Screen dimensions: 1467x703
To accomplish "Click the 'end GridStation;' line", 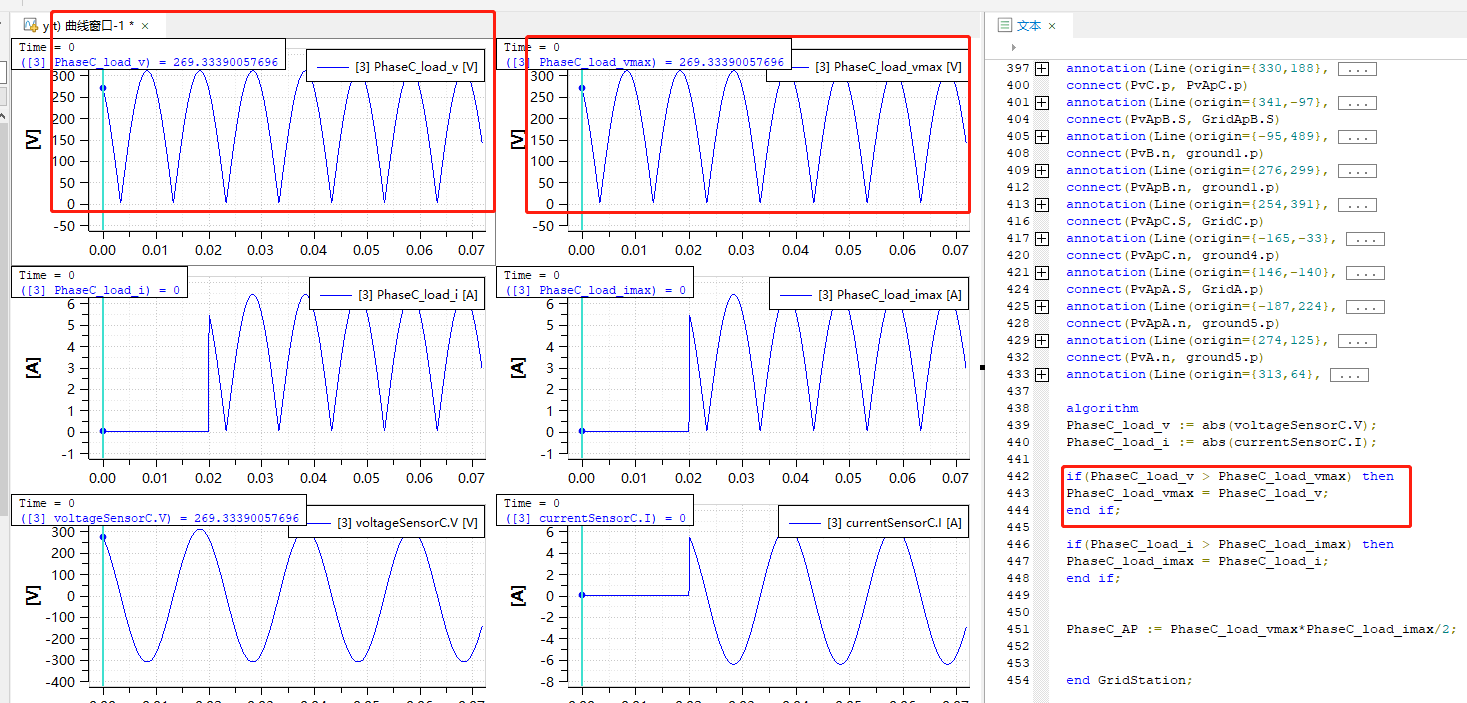I will [1130, 680].
